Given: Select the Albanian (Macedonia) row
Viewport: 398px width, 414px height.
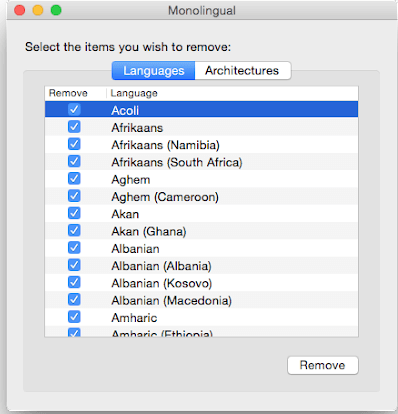Looking at the screenshot, I should point(202,300).
